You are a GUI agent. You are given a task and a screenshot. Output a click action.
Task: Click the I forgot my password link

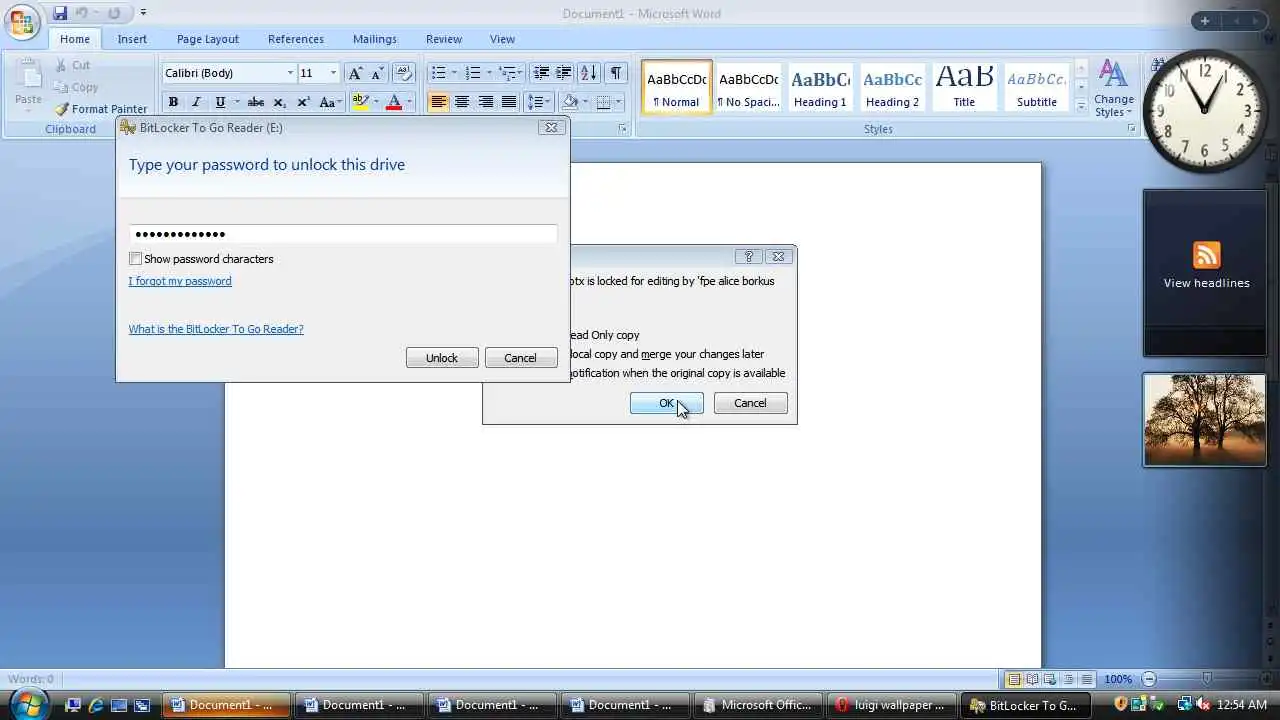tap(180, 281)
